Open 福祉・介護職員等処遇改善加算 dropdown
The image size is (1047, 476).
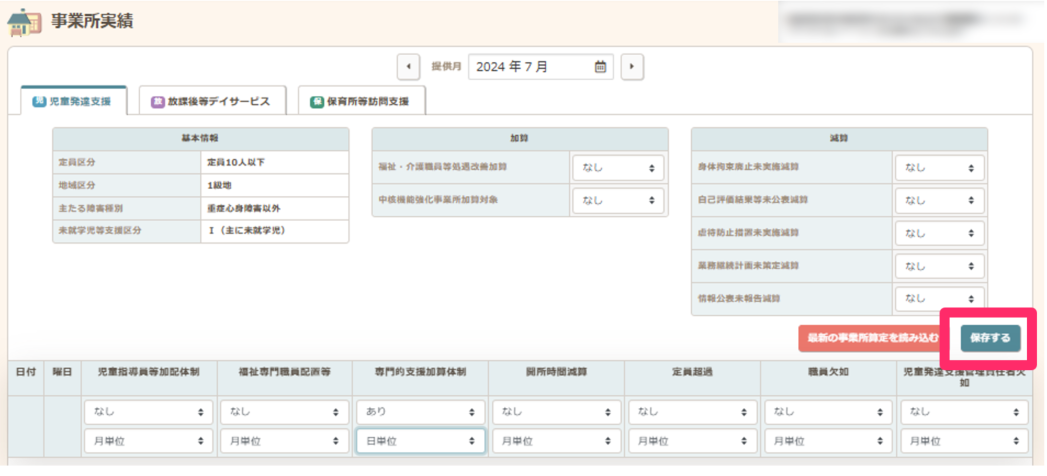[618, 169]
